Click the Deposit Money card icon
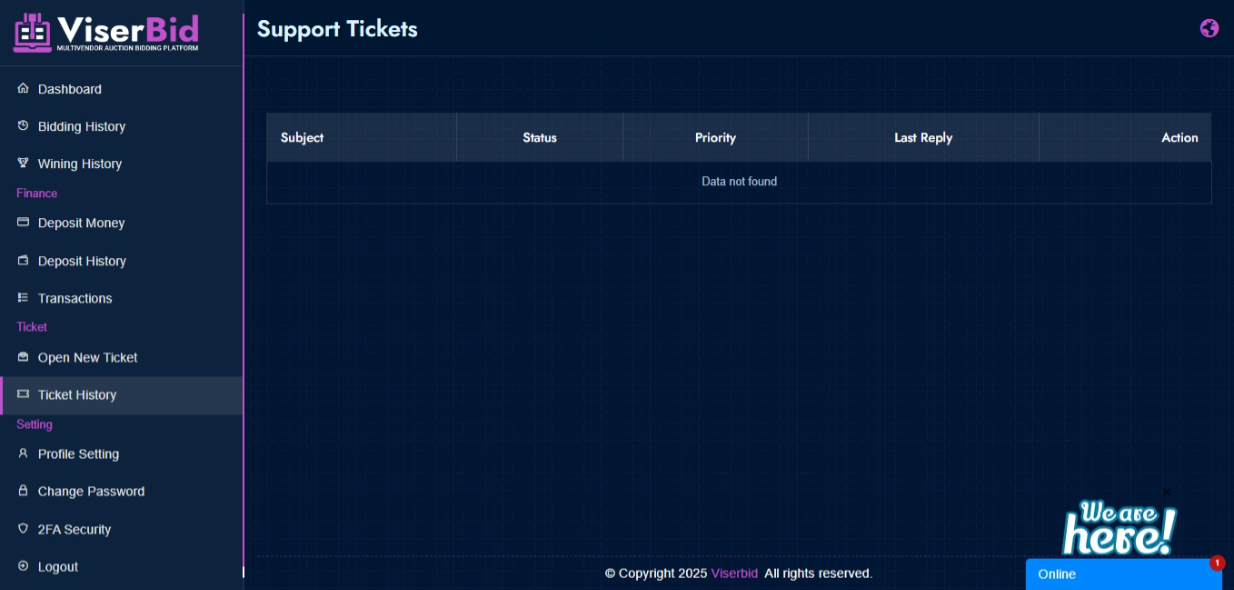Screen dimensions: 1234x590 [x=23, y=223]
